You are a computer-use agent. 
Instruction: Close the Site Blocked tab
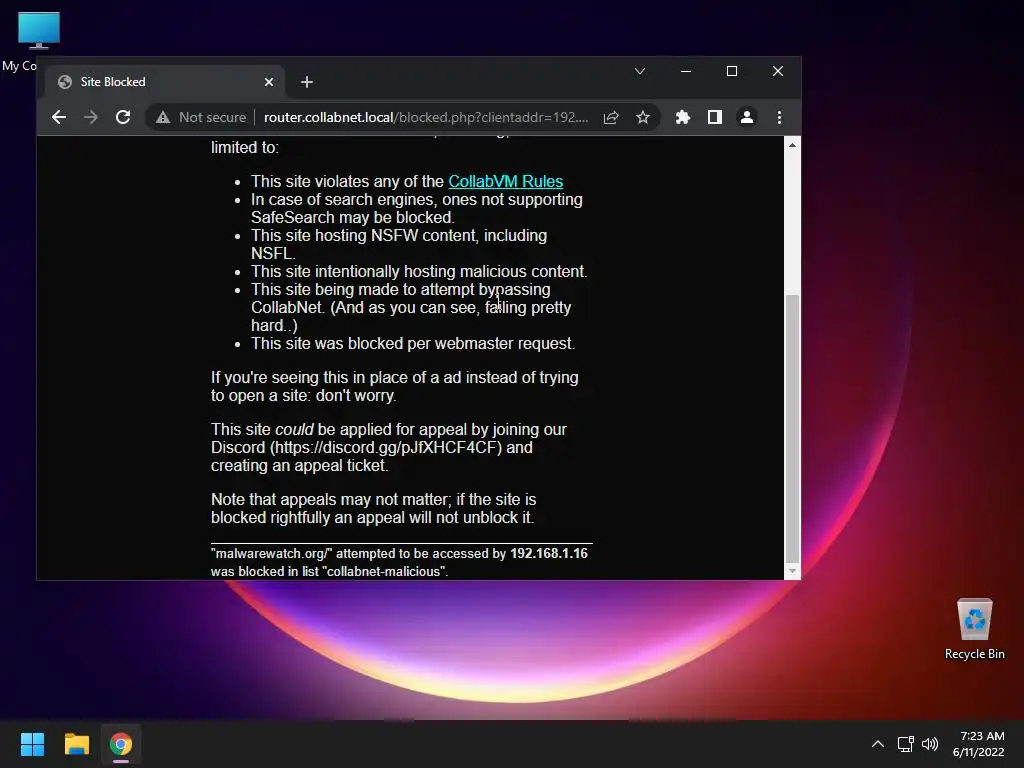(269, 82)
